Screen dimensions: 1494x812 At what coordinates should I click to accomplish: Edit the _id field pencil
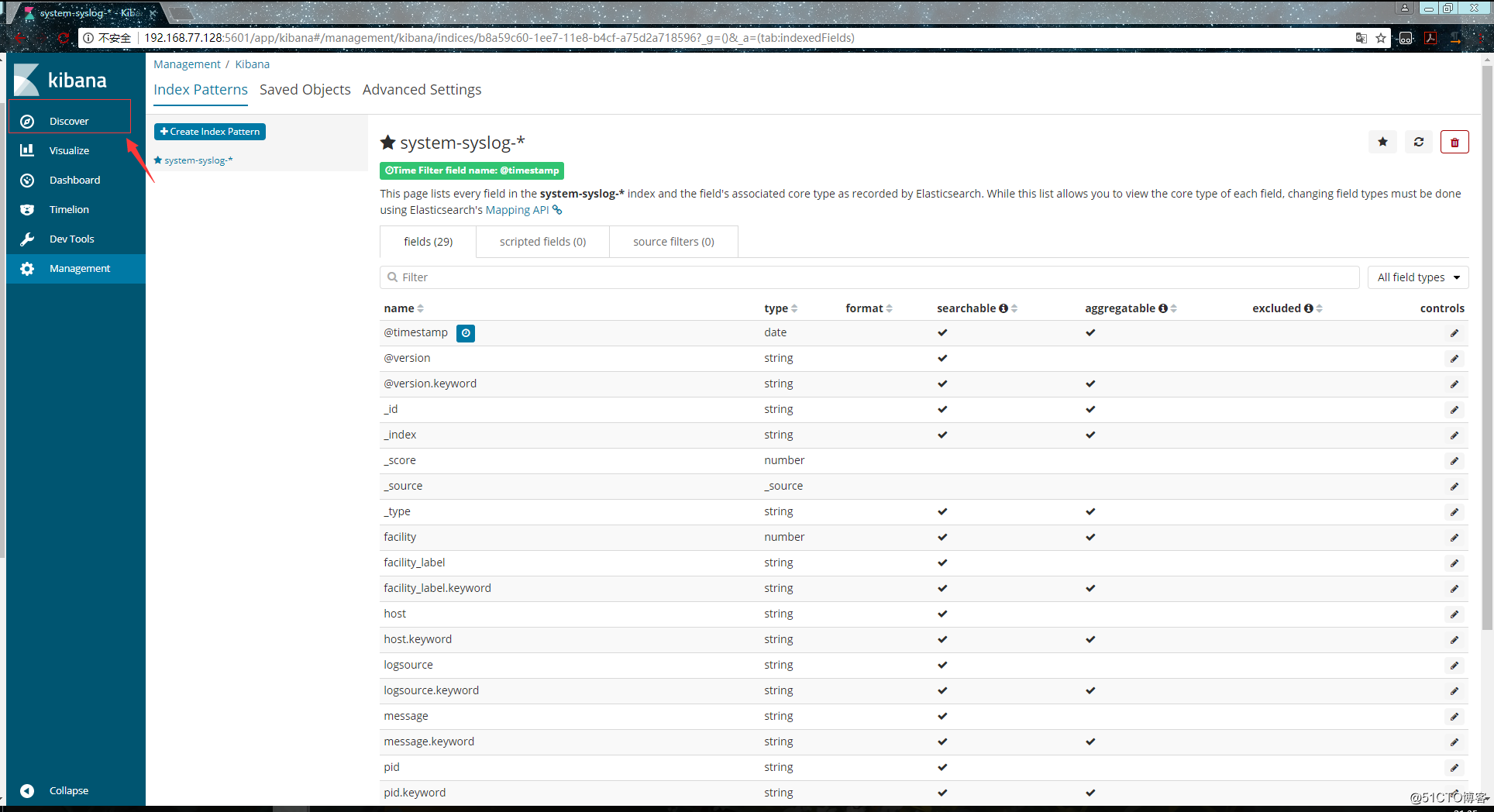[1454, 410]
